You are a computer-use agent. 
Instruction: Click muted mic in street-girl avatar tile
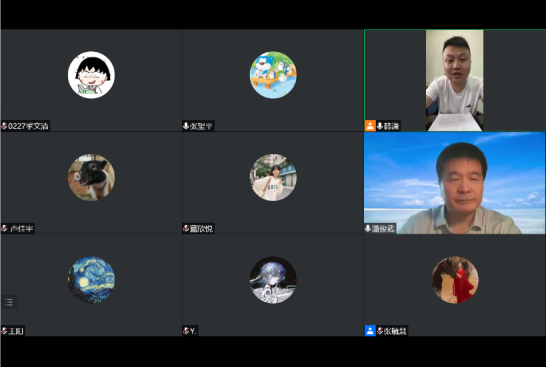pos(186,229)
